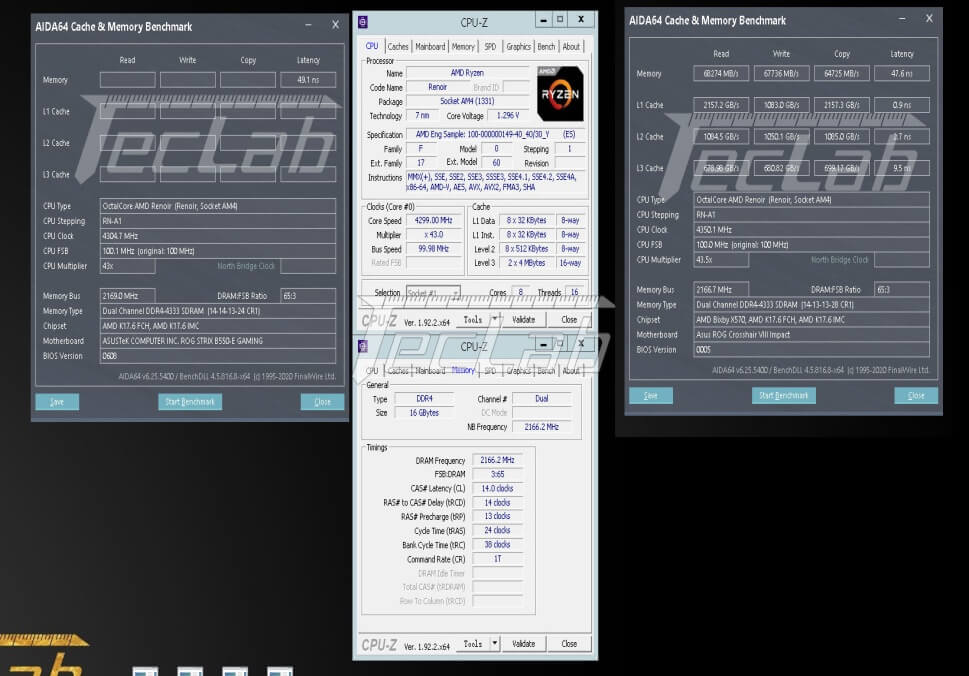Click the CPU-Z app icon in top window title bar
This screenshot has height=676, width=969.
point(363,22)
